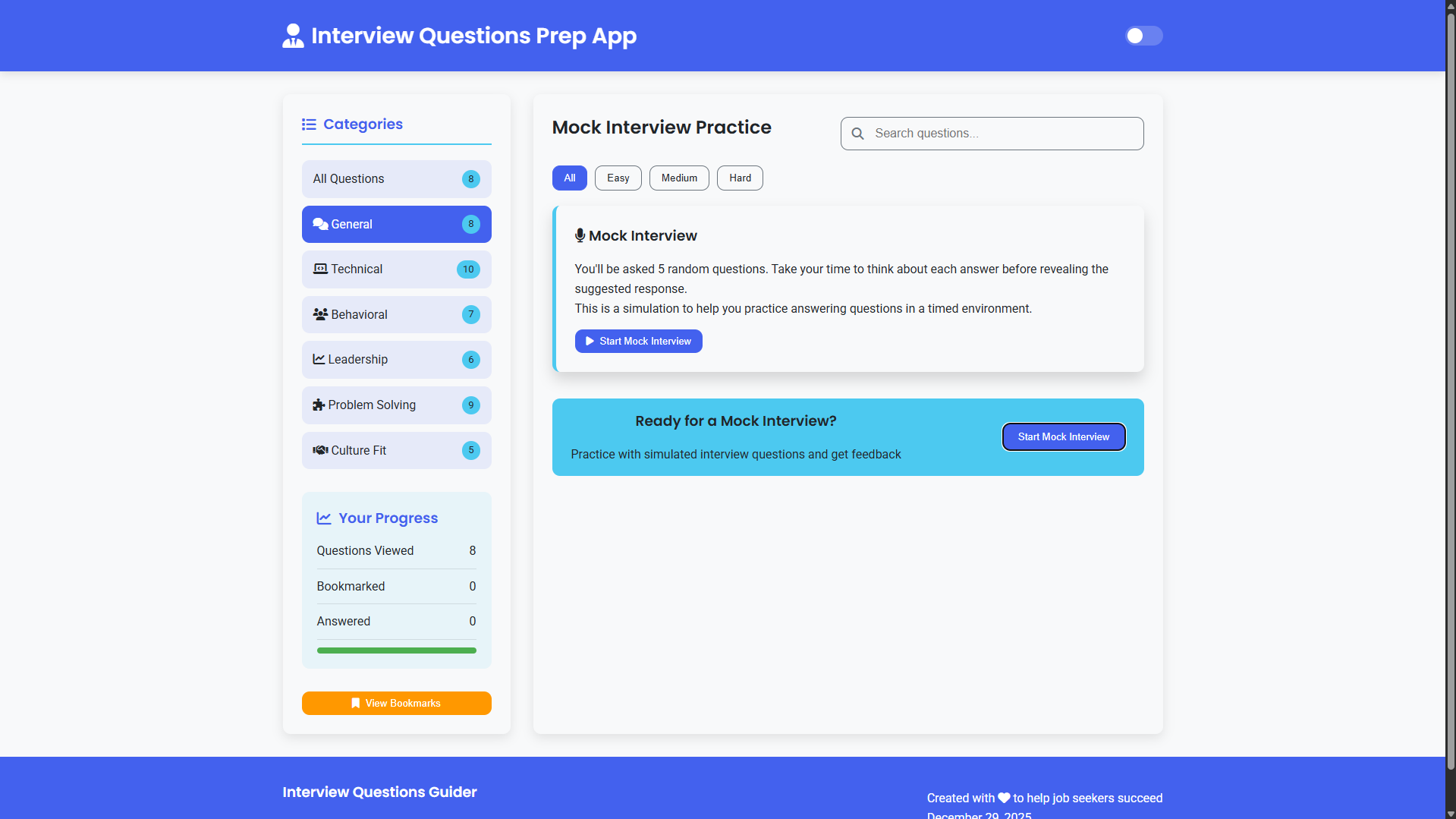Click the Categories list icon
Screen dimensions: 1456x819
309,124
